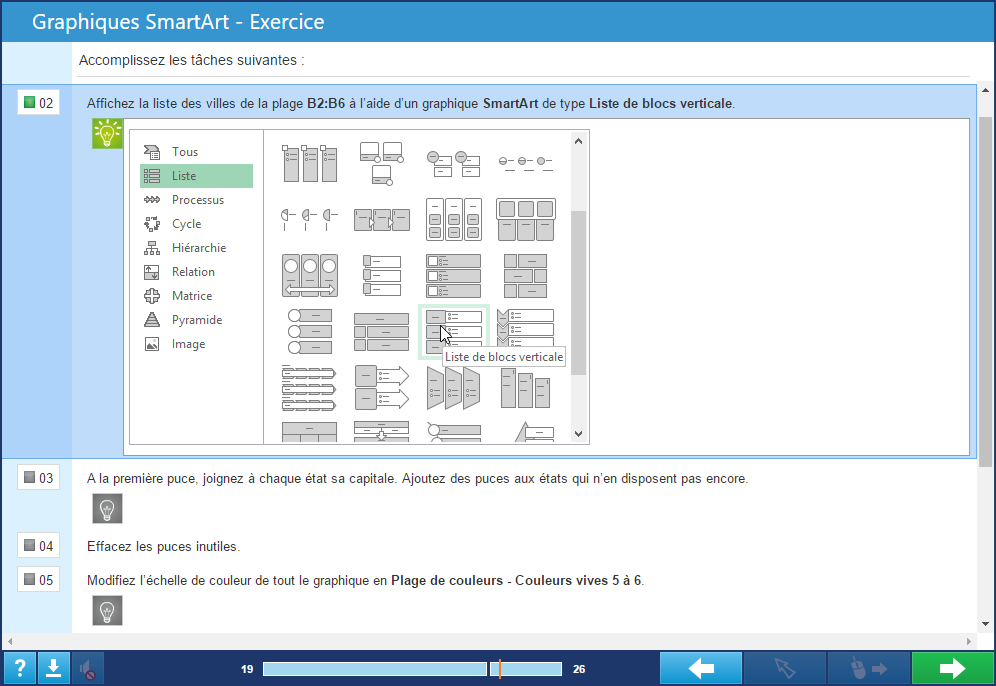Choose the Liste de blocs verticale layout thumbnail
Screen dimensions: 996x686
[x=454, y=332]
